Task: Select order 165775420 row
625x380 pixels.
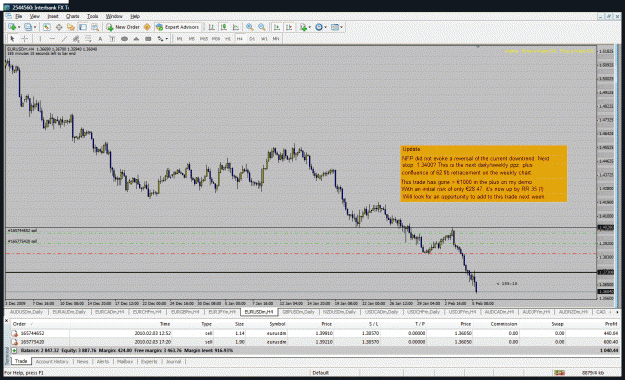Action: pos(315,342)
